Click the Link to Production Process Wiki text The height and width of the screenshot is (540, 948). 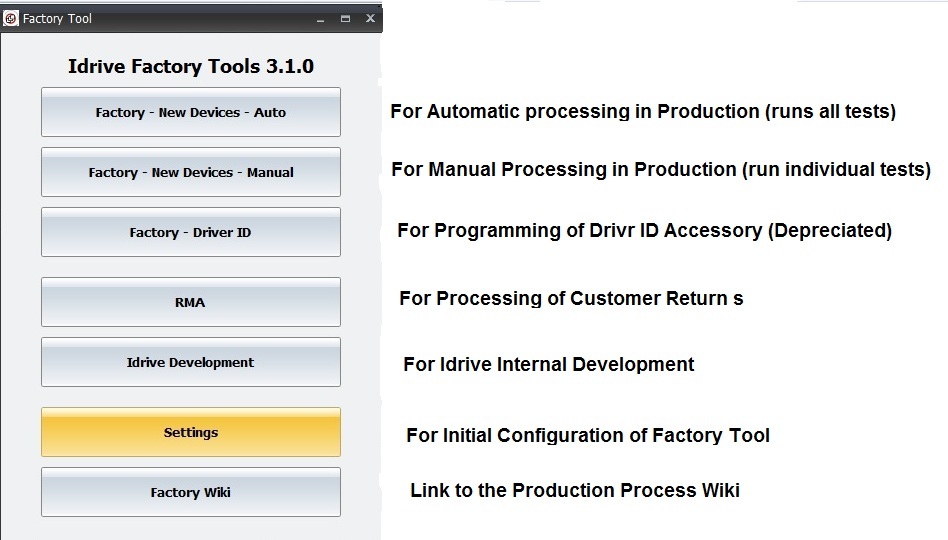coord(574,490)
